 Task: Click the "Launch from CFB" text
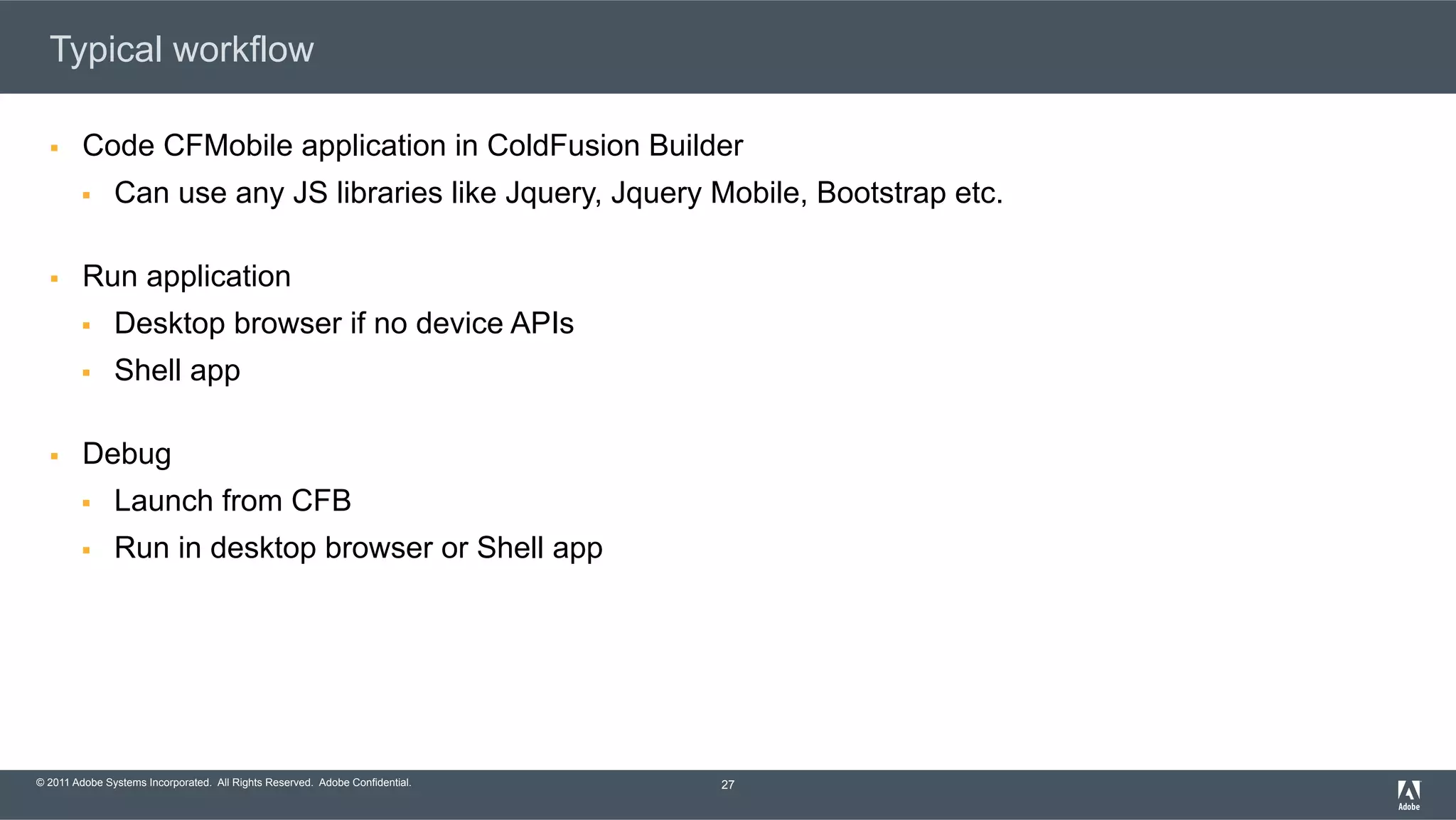point(232,501)
